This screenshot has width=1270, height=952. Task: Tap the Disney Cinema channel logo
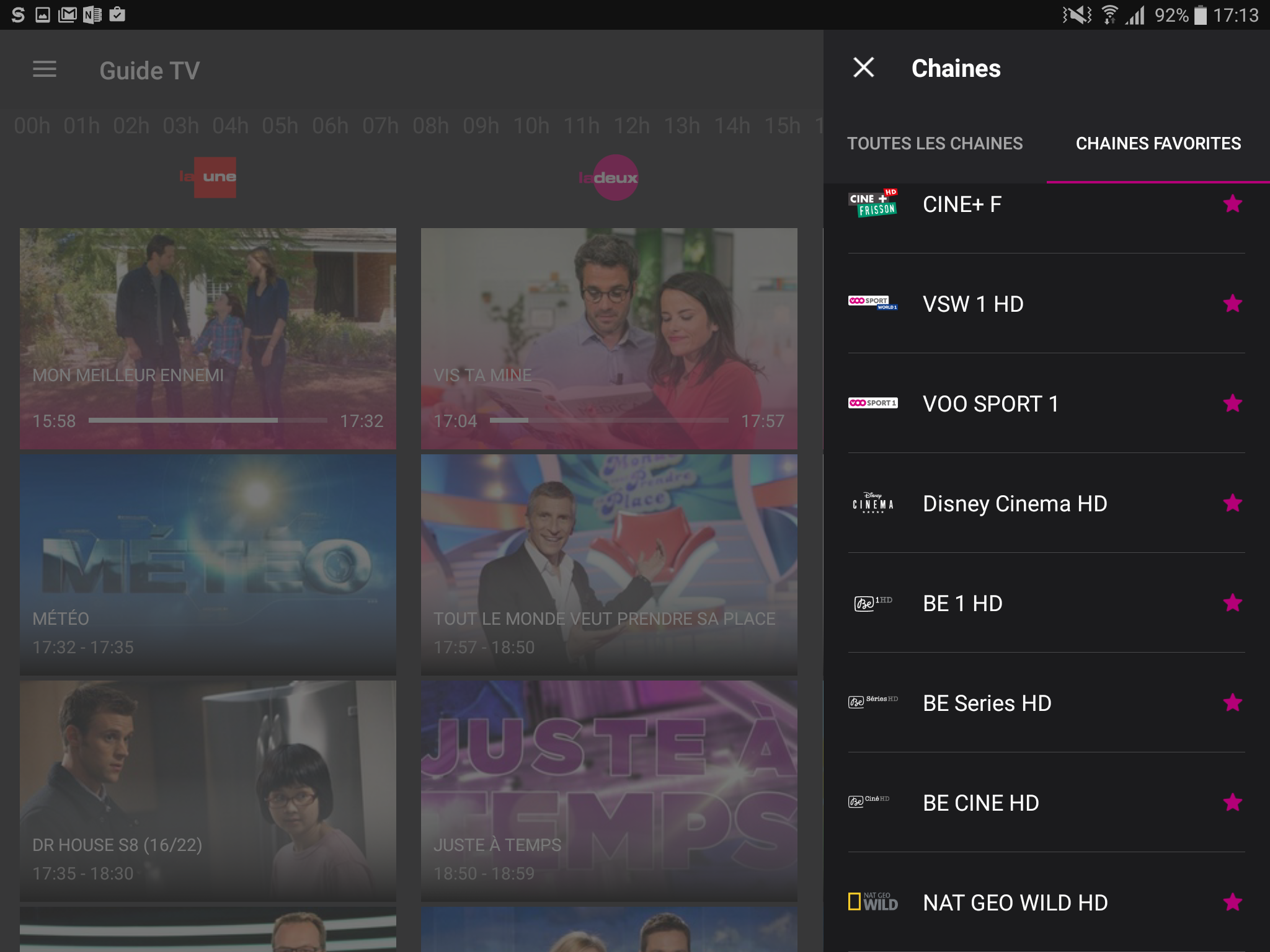873,503
